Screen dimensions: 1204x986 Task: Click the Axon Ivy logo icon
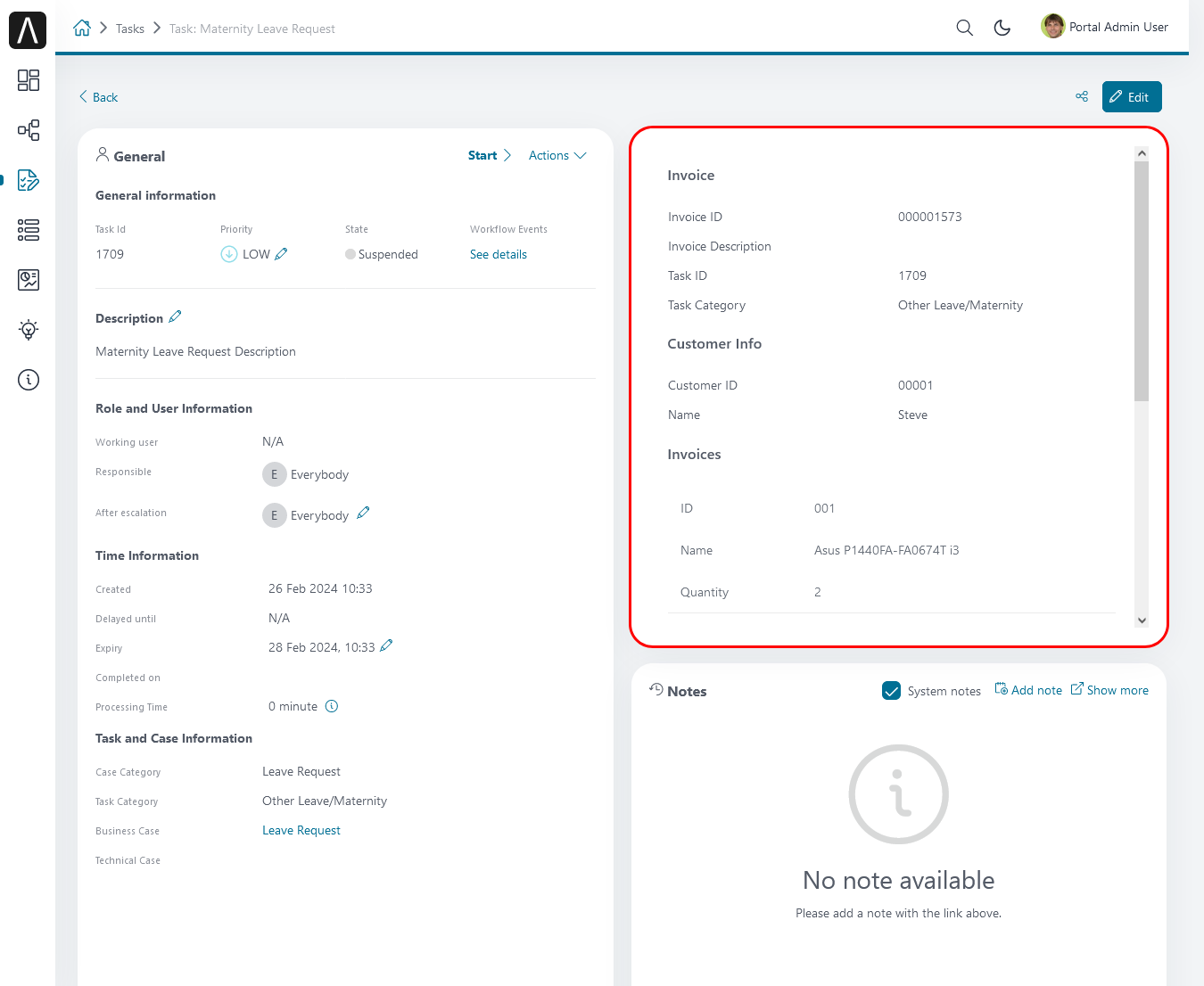pyautogui.click(x=28, y=29)
